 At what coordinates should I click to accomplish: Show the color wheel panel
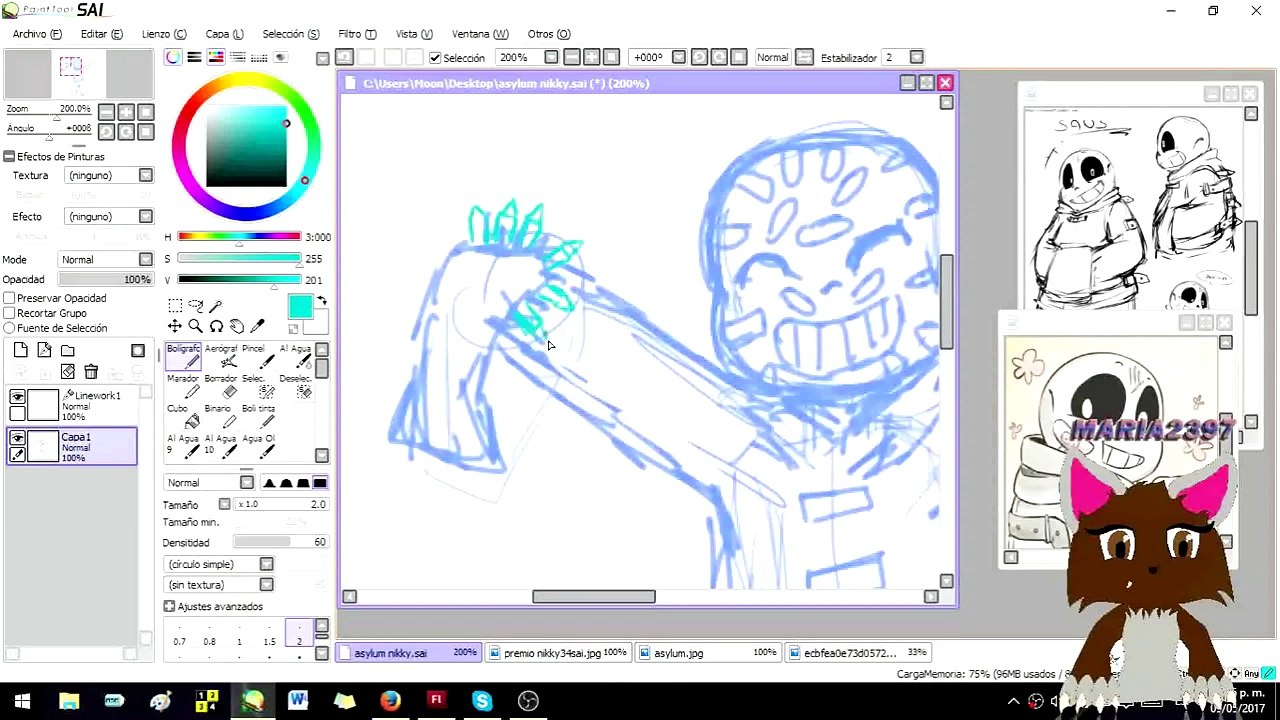click(174, 57)
